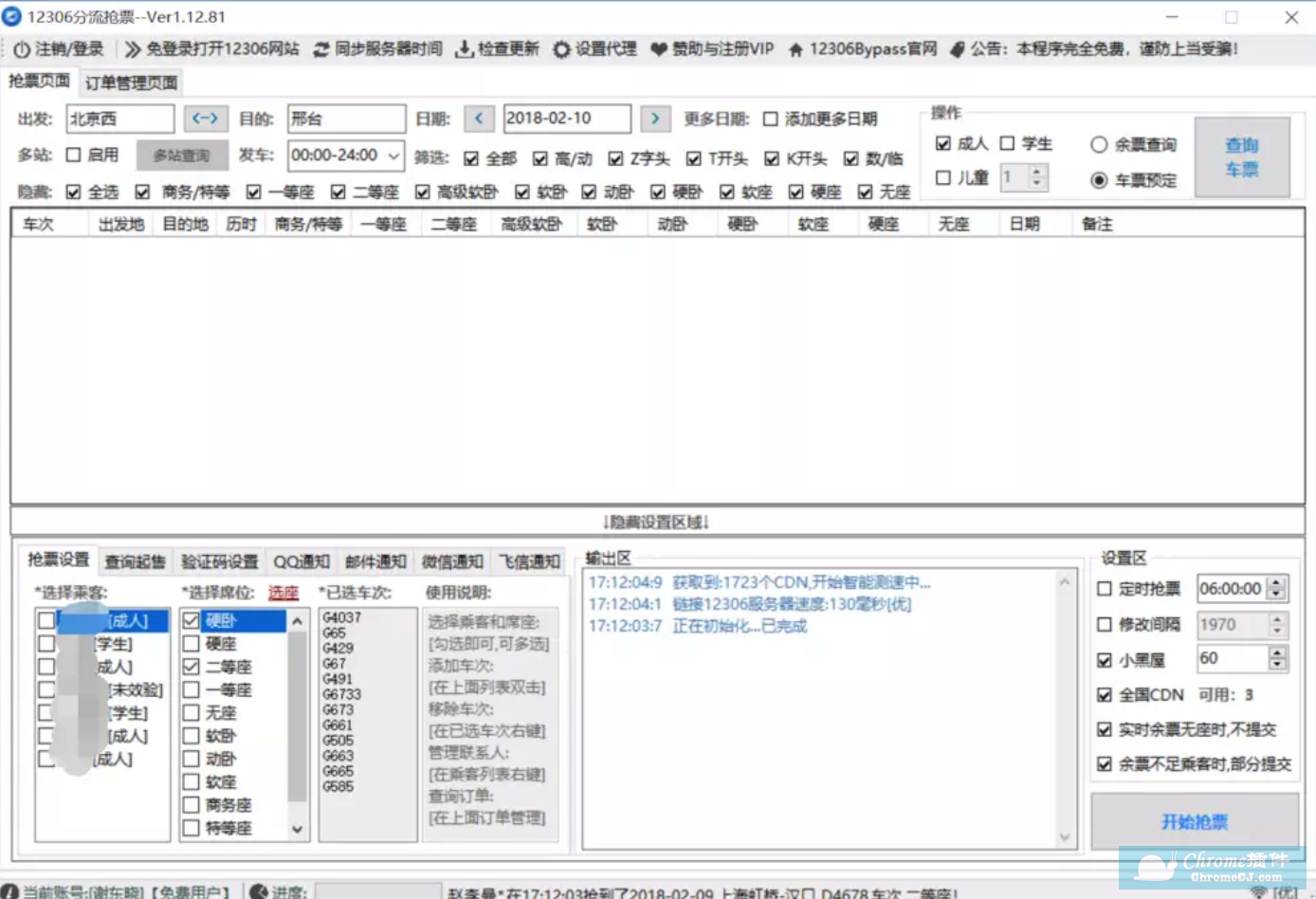Enable the 学生 checkbox
This screenshot has width=1316, height=899.
pos(1008,143)
